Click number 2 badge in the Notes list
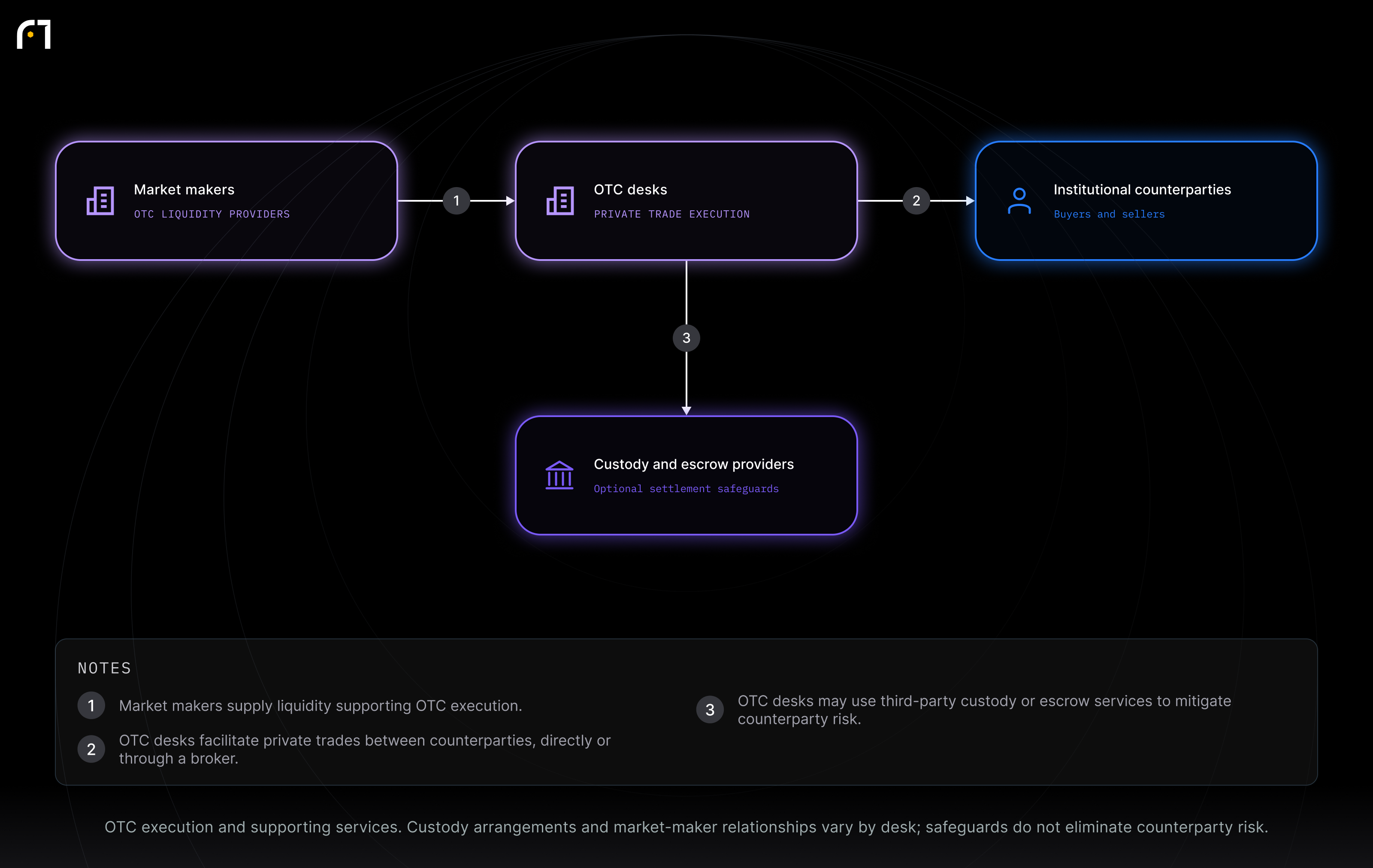The height and width of the screenshot is (868, 1373). [x=91, y=750]
